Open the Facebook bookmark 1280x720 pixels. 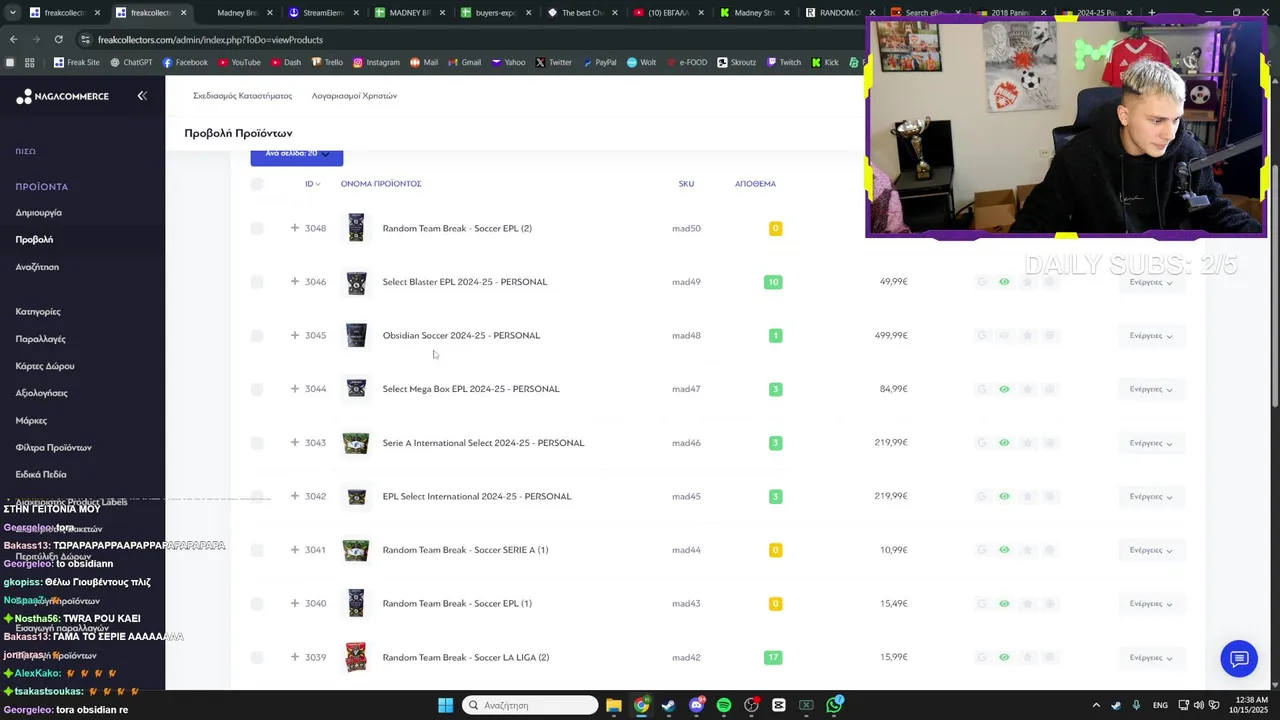[x=185, y=62]
